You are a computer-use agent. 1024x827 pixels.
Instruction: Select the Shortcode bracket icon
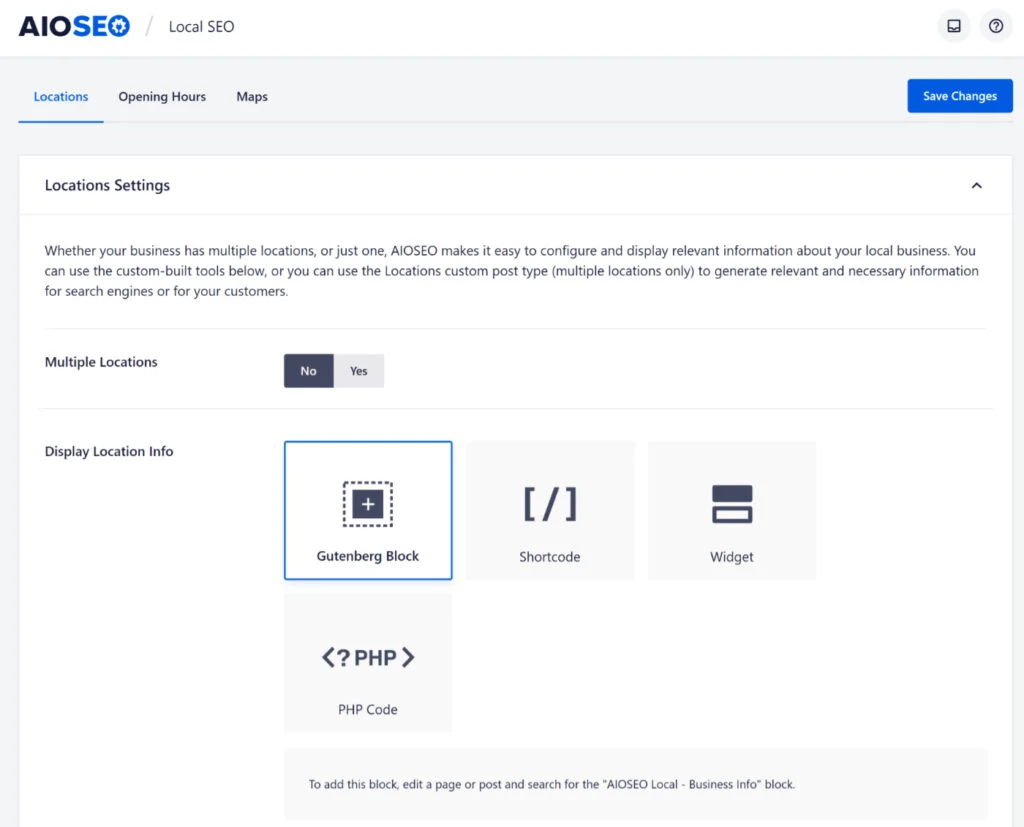click(550, 504)
